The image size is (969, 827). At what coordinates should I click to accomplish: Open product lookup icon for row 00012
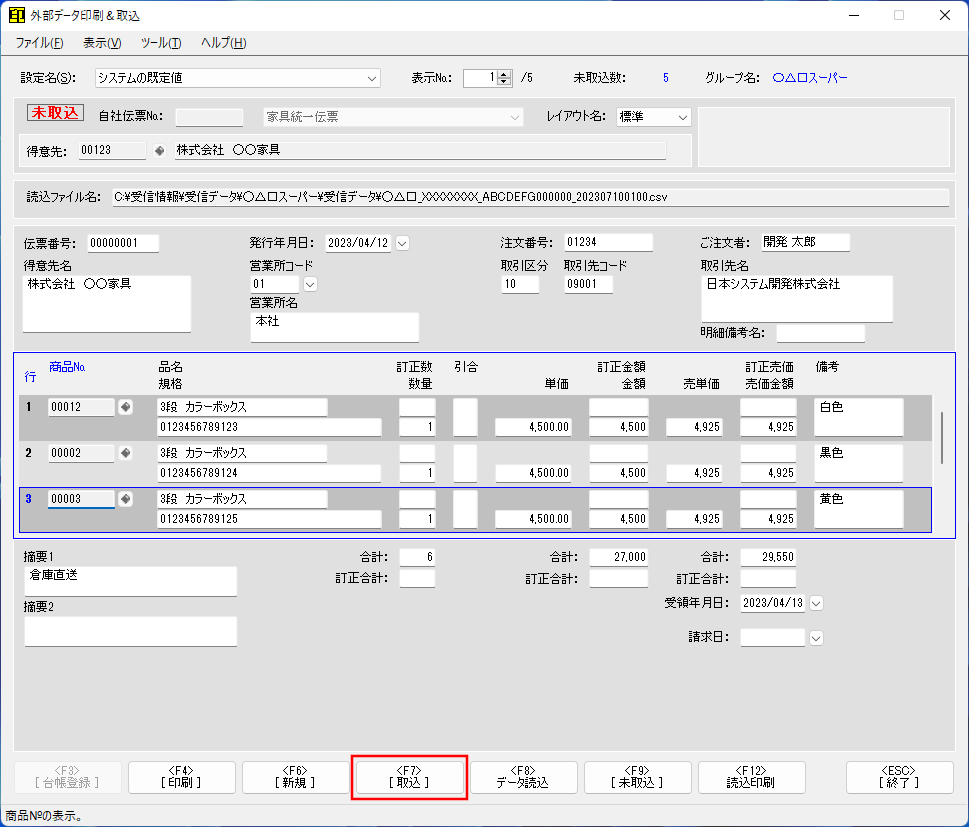[125, 407]
